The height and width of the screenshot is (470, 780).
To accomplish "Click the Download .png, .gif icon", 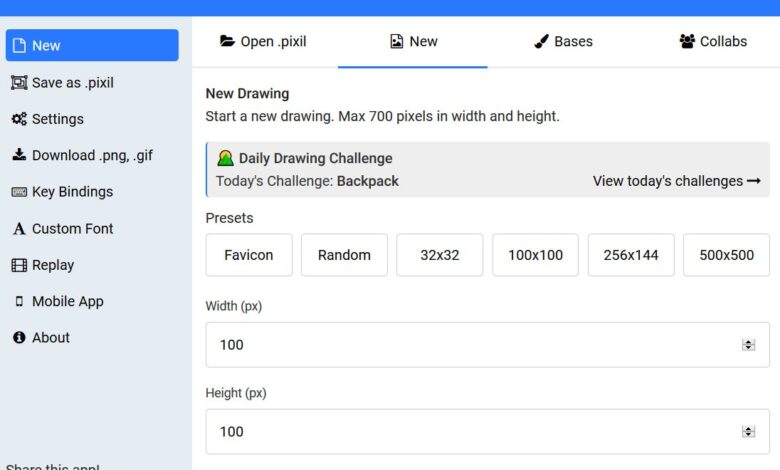I will click(x=19, y=155).
